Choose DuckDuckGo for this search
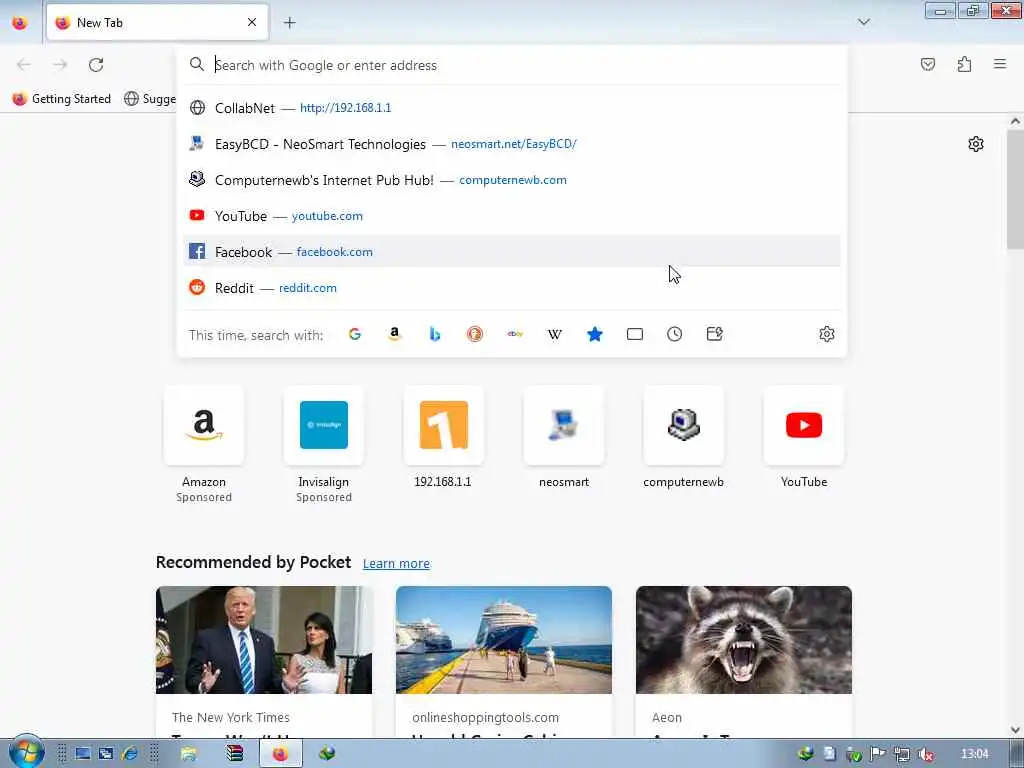This screenshot has width=1024, height=768. pos(475,334)
